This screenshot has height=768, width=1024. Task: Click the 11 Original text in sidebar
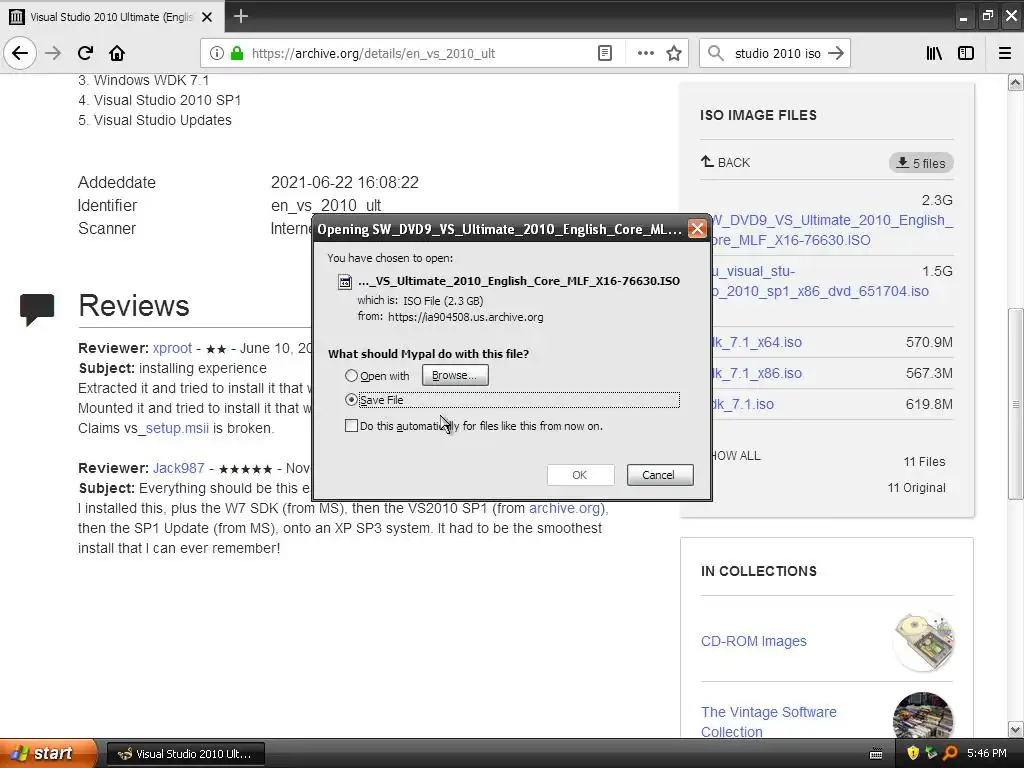916,488
